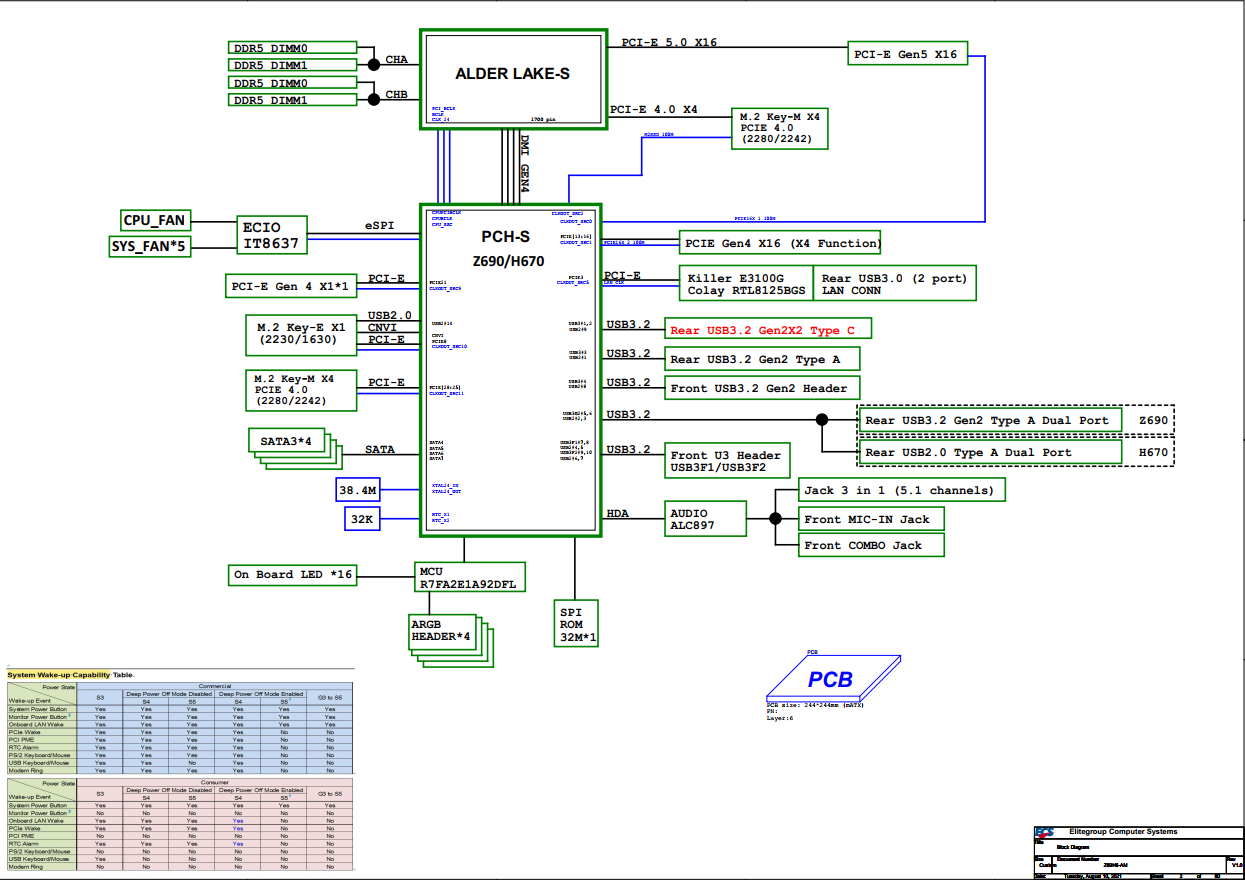1245x880 pixels.
Task: Click Elitegroup Computer Systems in title block
Action: (1123, 832)
